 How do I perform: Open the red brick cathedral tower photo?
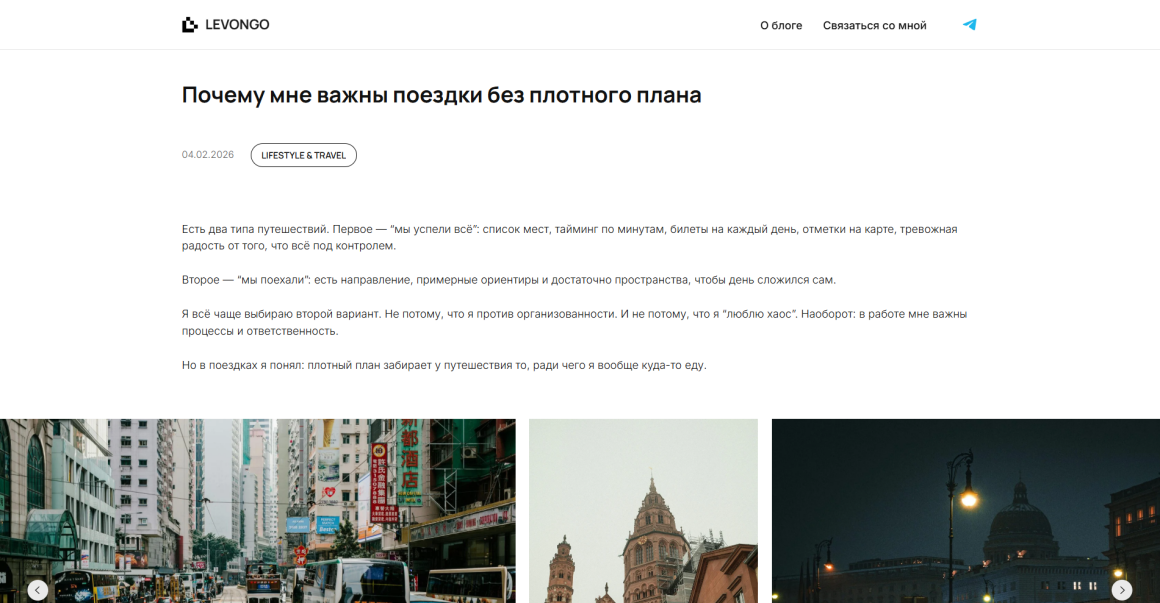click(x=643, y=510)
